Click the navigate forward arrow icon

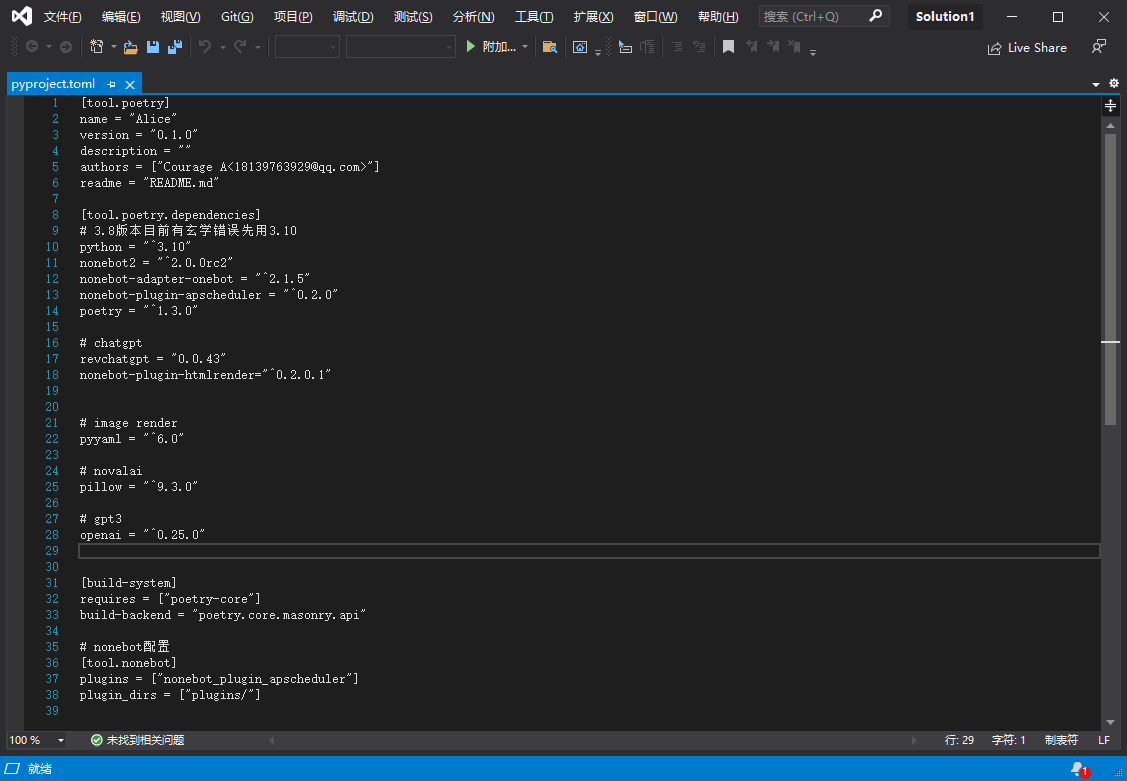(x=65, y=47)
